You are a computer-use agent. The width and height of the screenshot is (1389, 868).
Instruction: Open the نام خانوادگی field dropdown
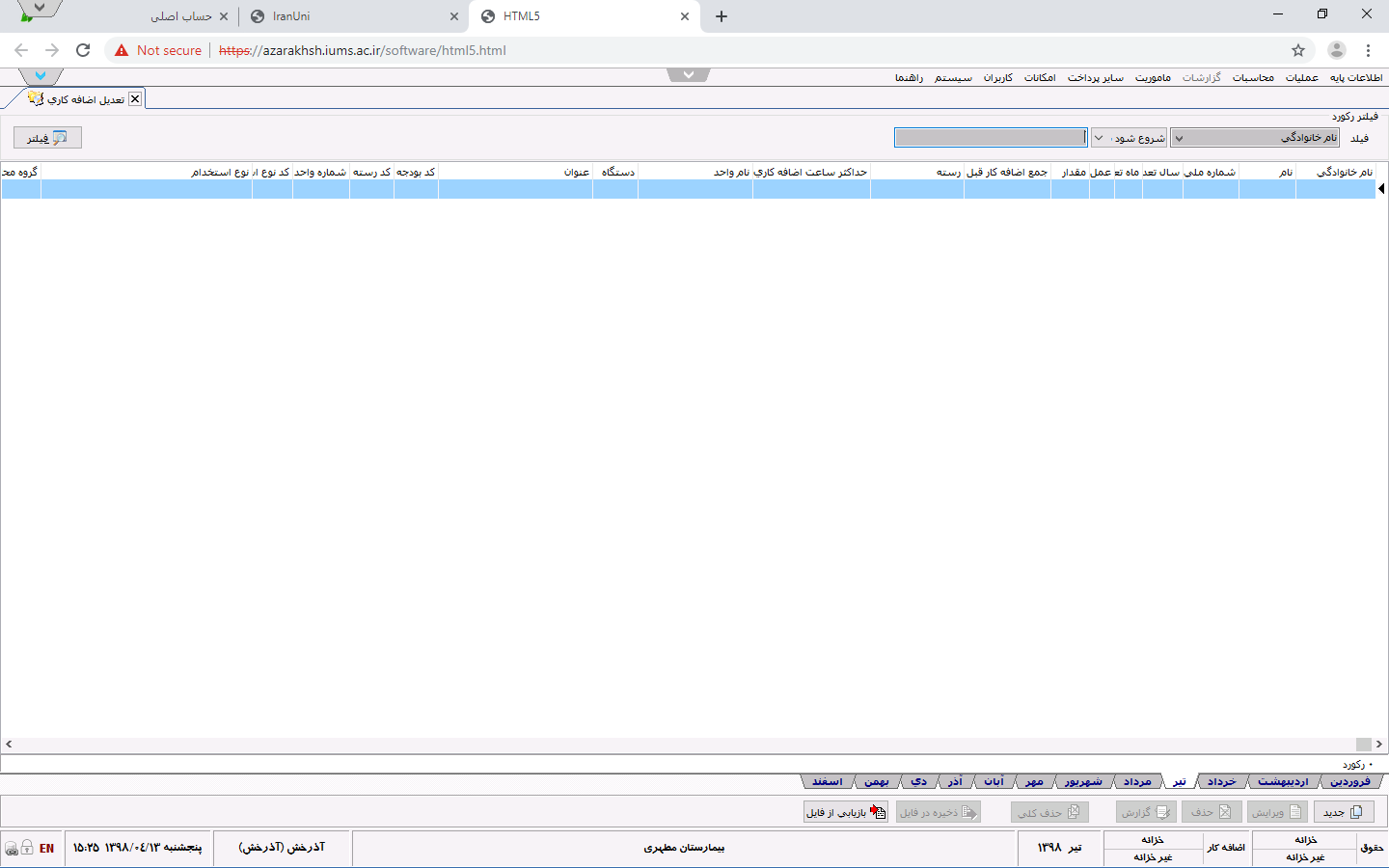click(1255, 138)
